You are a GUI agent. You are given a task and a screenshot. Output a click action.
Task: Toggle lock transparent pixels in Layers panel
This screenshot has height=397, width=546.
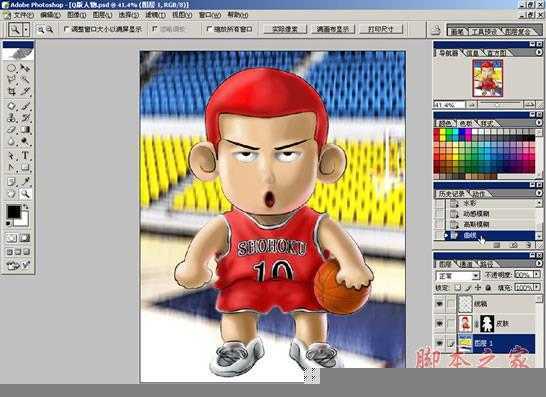pos(458,288)
